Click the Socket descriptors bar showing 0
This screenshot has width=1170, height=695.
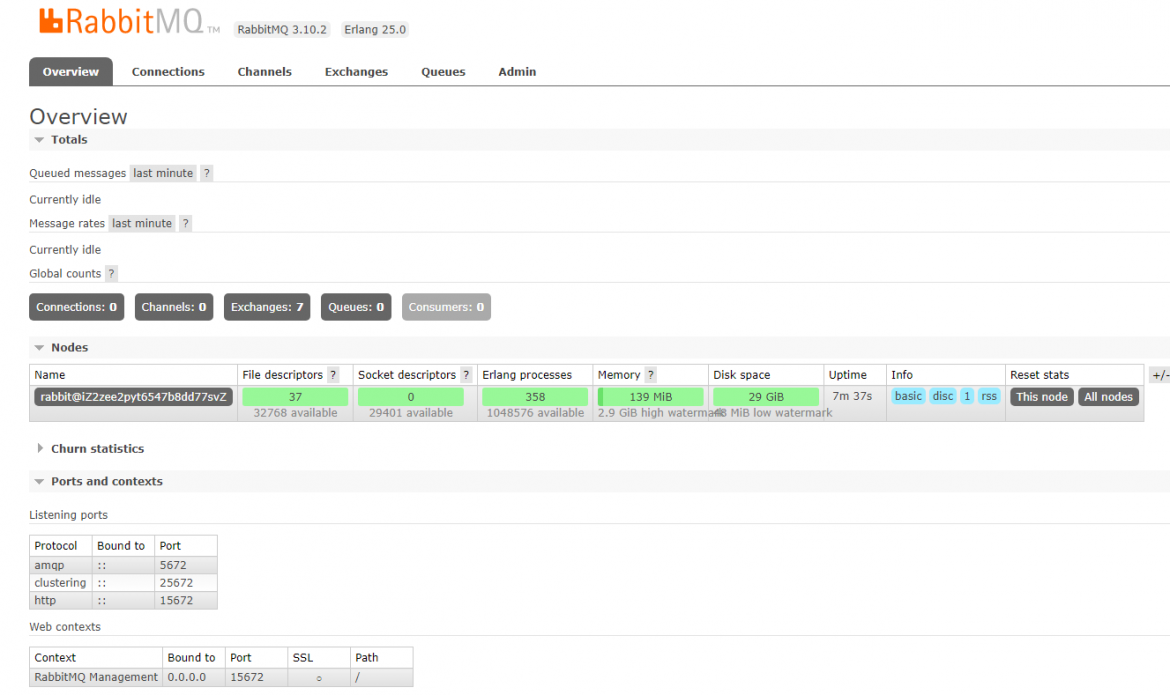click(x=410, y=396)
